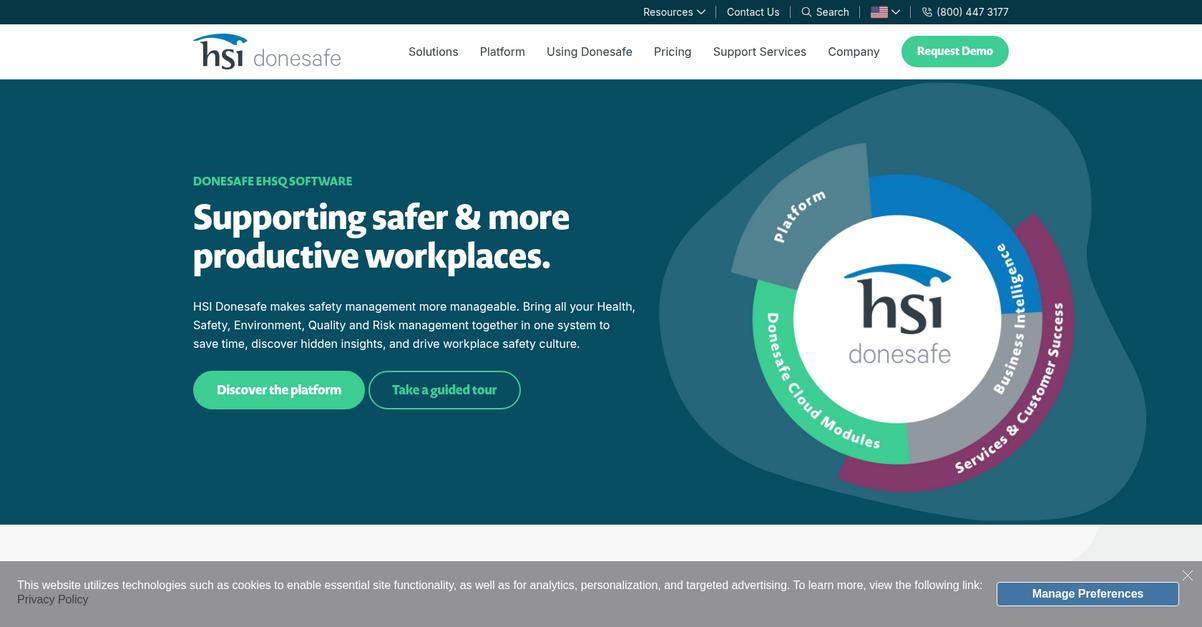The height and width of the screenshot is (627, 1202).
Task: Go to the Pricing page
Action: [672, 52]
